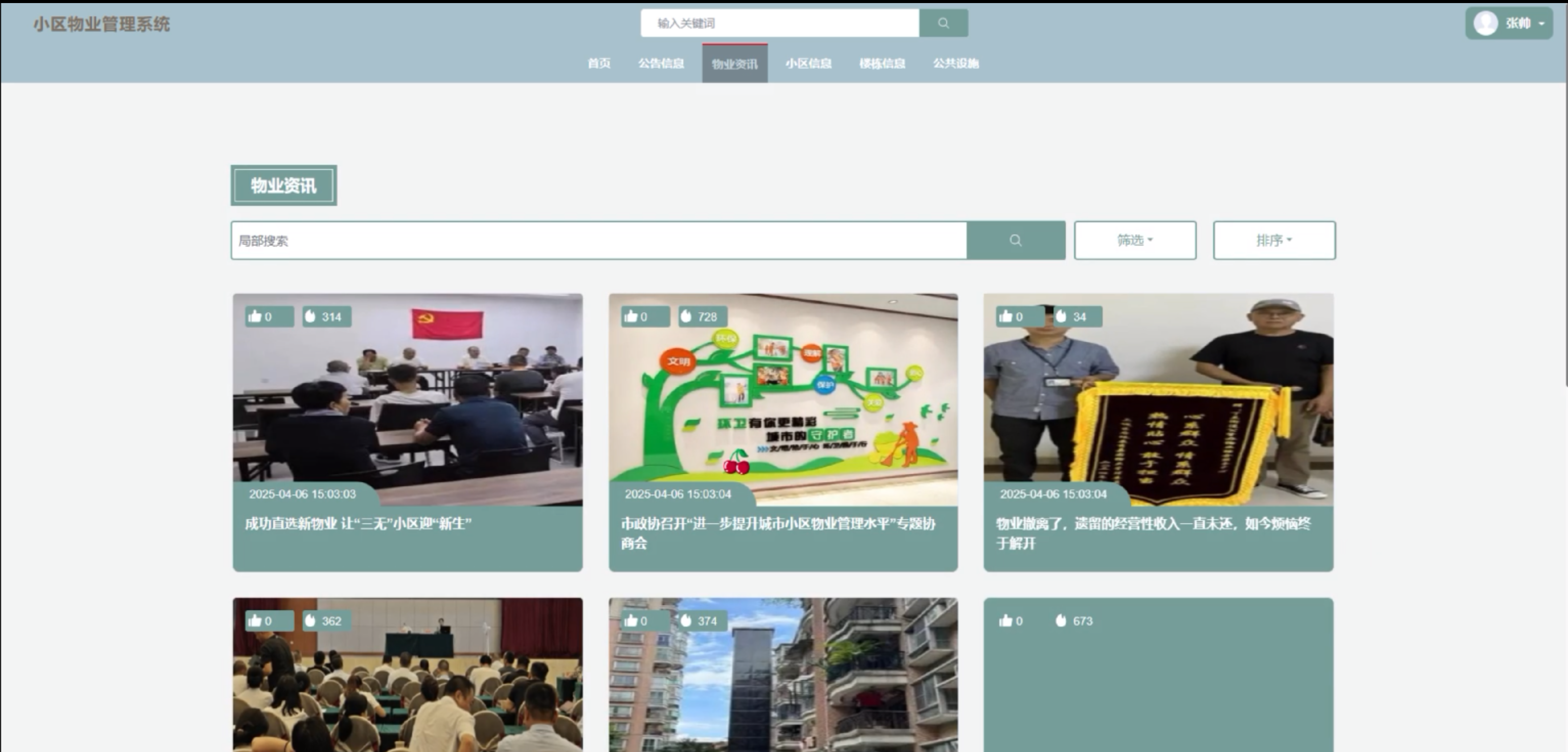
Task: Open the 筛选 filter dropdown
Action: [x=1135, y=240]
